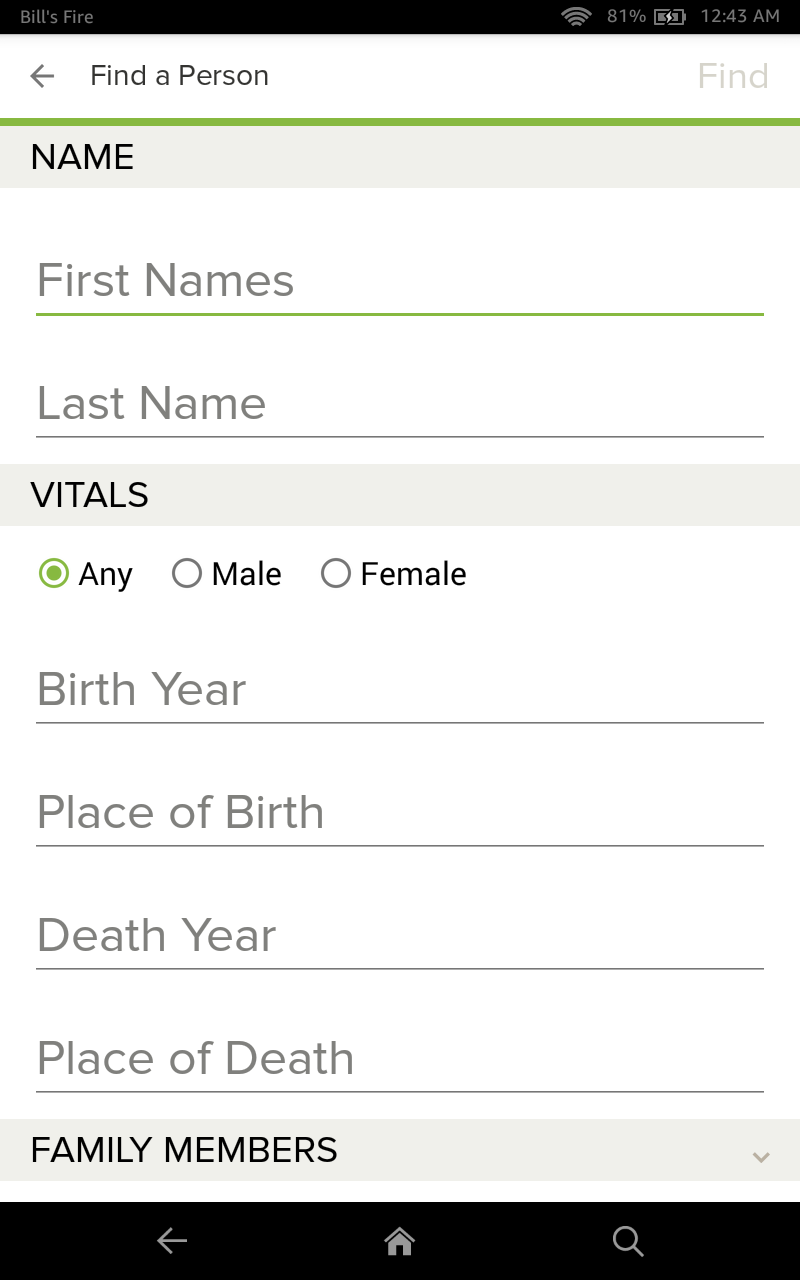Click the Find button
This screenshot has height=1280, width=800.
point(733,76)
